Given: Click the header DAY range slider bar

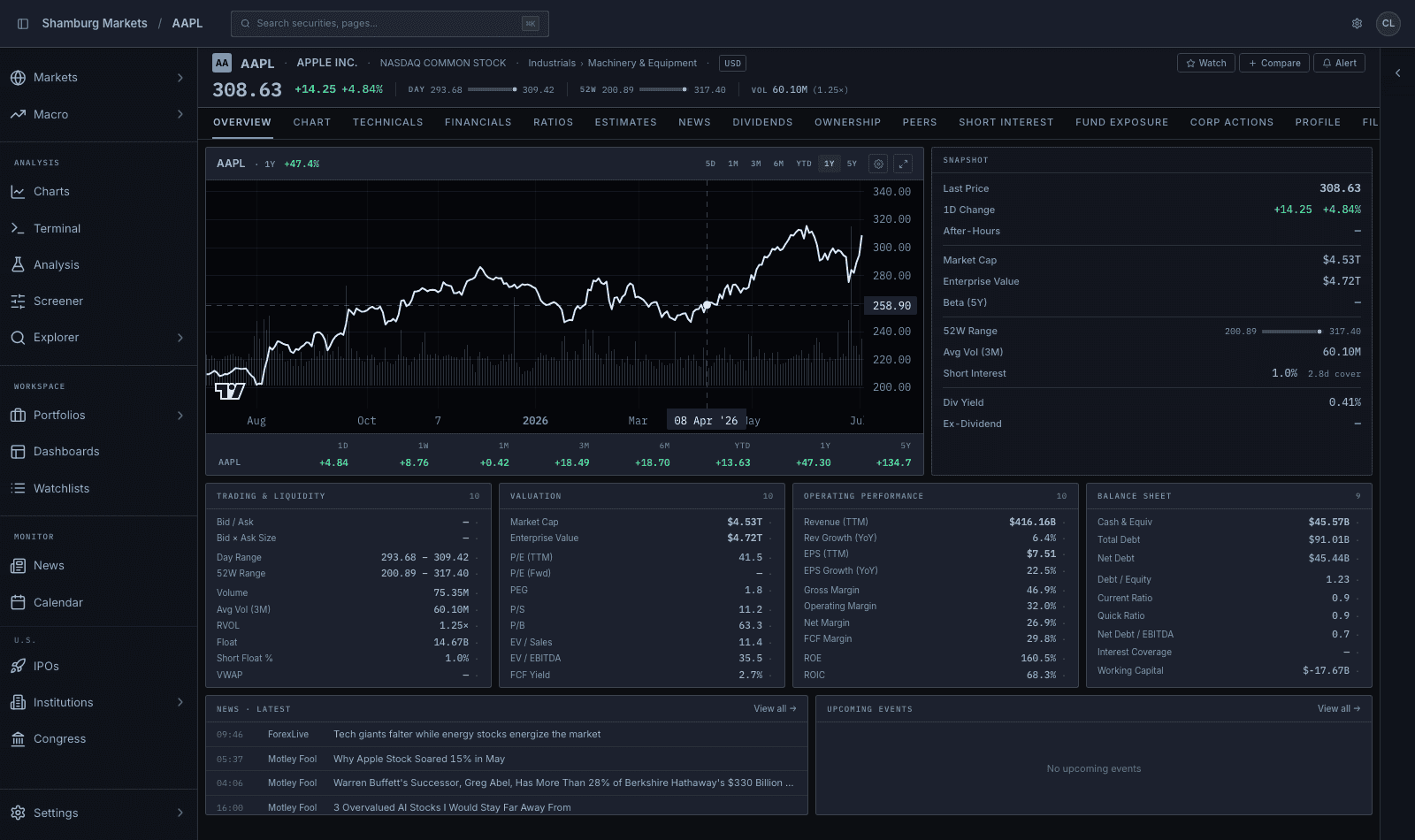Looking at the screenshot, I should pos(493,89).
